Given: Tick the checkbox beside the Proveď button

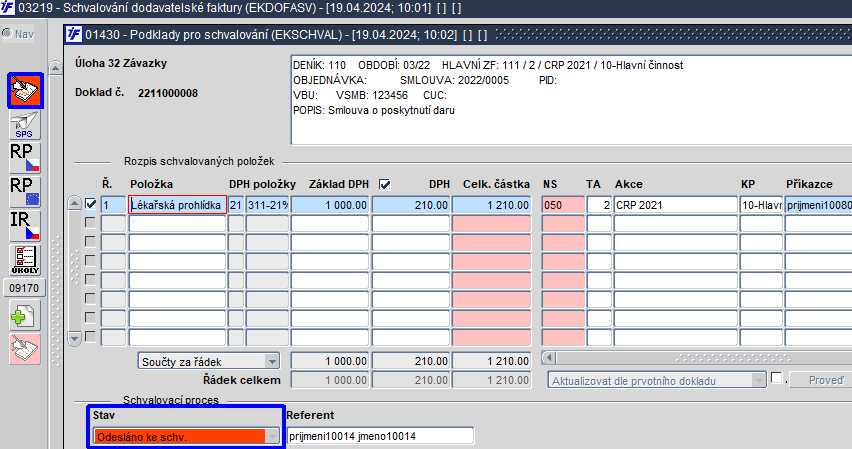Looking at the screenshot, I should tap(776, 378).
